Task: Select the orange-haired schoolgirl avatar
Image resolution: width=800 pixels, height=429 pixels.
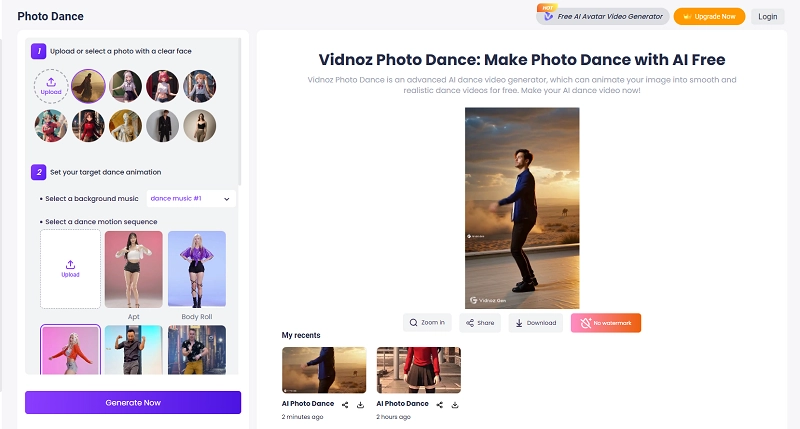Action: click(x=199, y=86)
